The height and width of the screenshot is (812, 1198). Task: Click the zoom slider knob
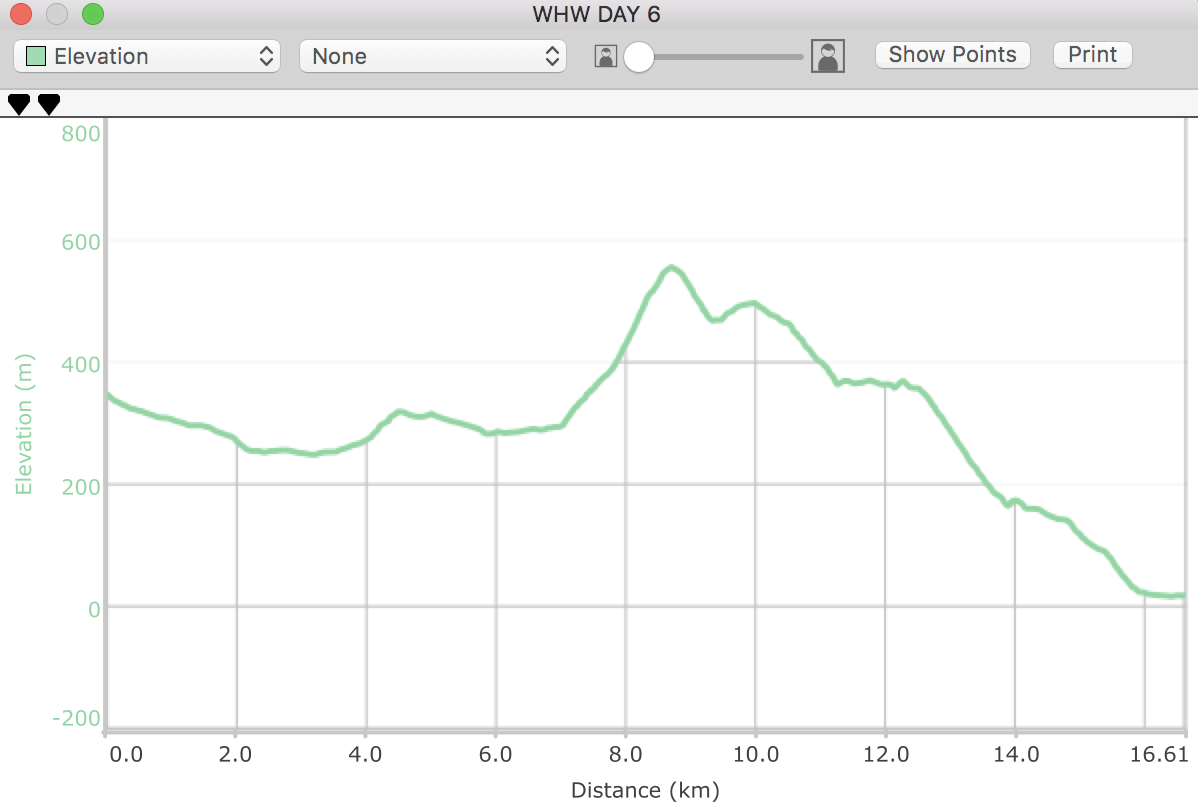point(638,57)
